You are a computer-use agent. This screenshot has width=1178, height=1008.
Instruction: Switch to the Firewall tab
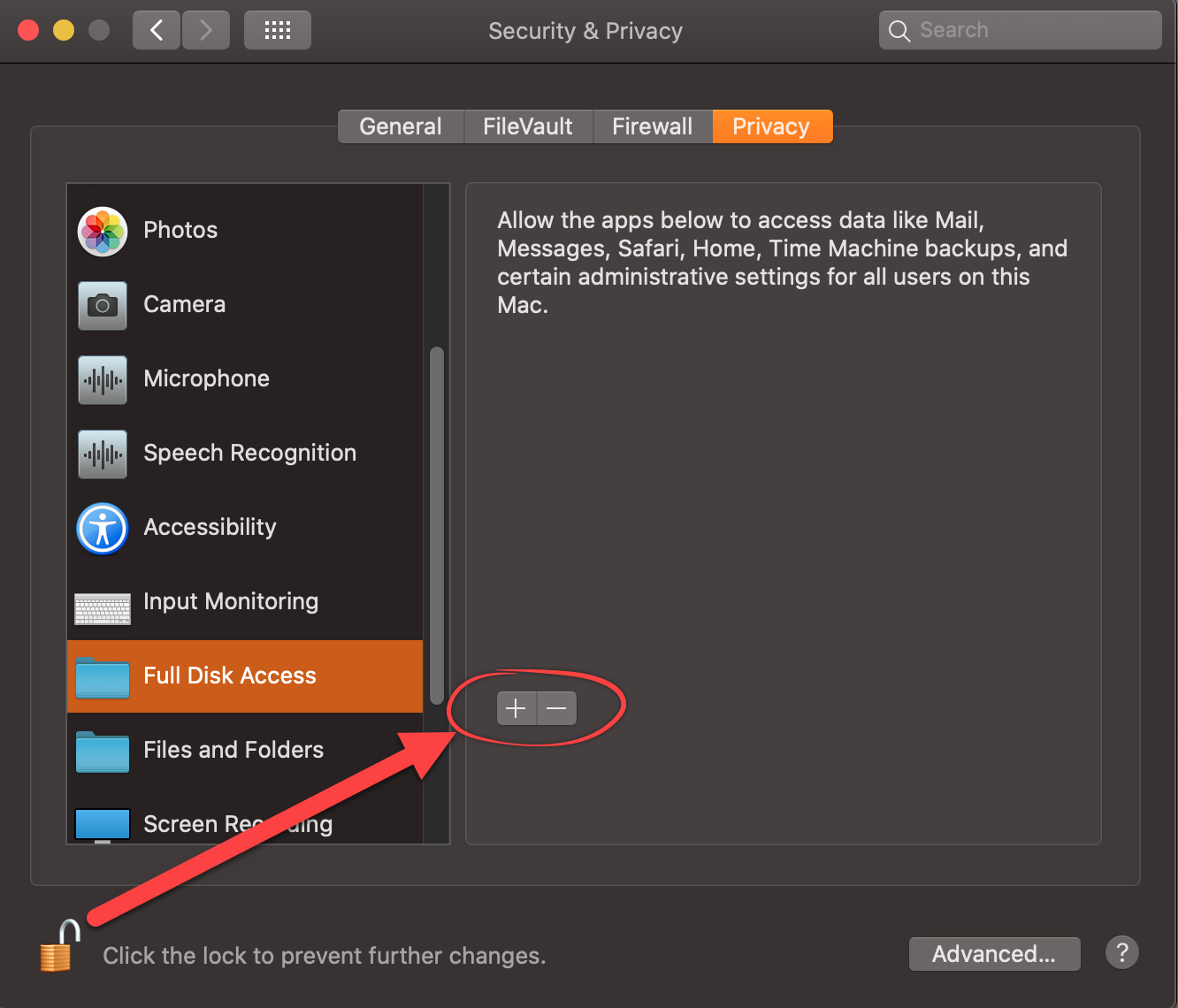tap(653, 126)
